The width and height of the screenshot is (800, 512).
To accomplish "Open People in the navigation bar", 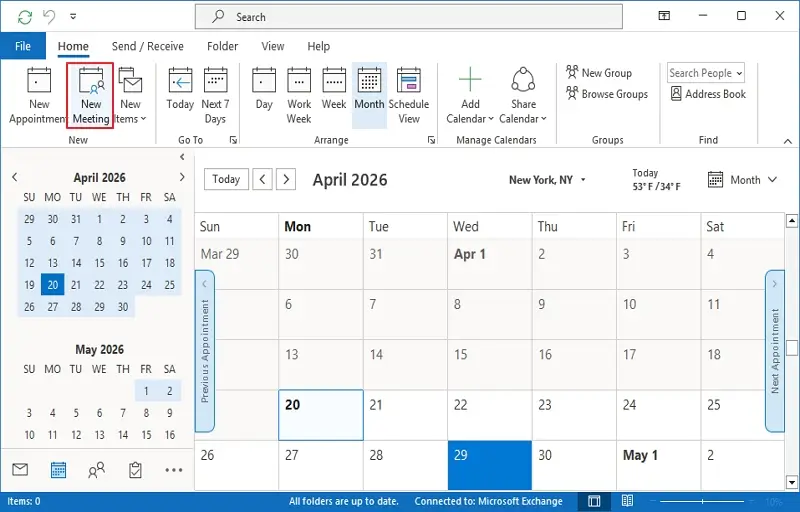I will tap(96, 470).
